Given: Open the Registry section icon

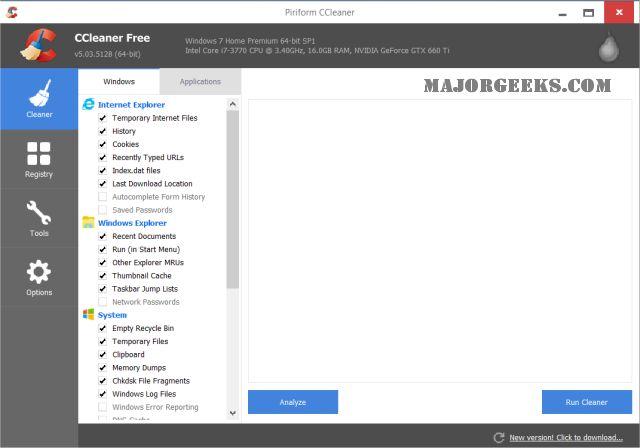Looking at the screenshot, I should (x=39, y=153).
